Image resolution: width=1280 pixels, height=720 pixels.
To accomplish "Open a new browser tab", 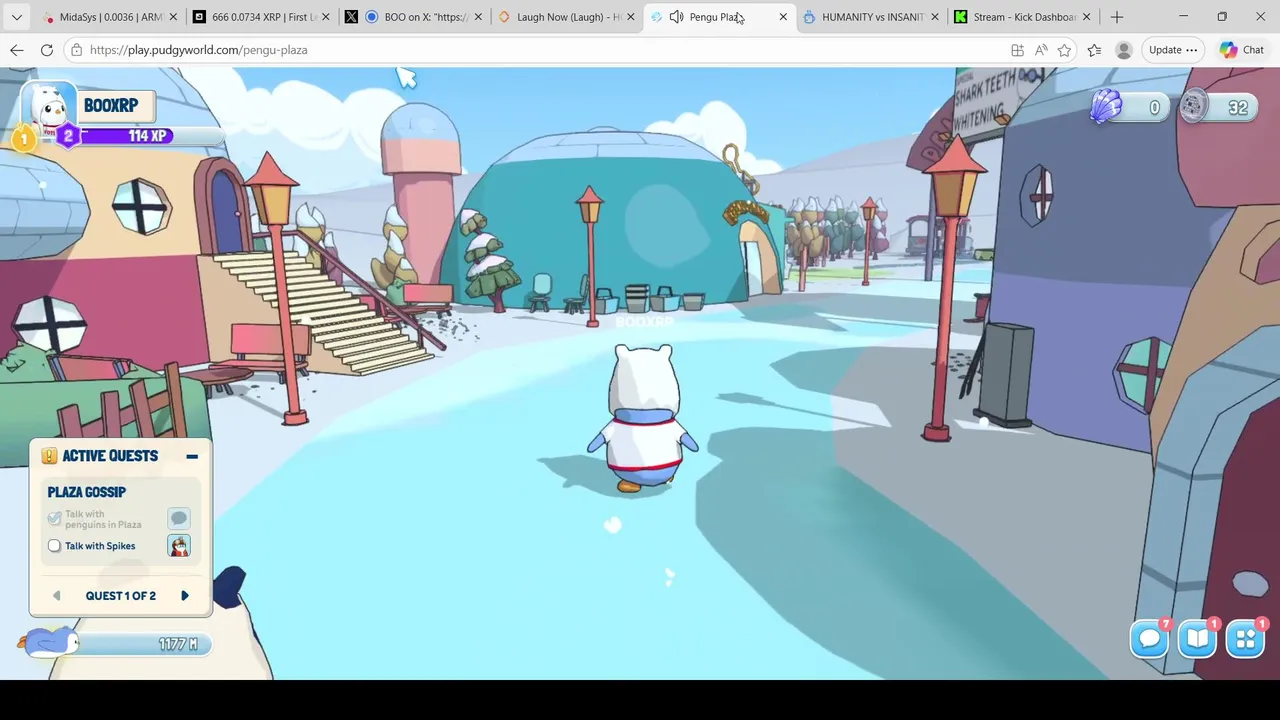I will coord(1117,17).
